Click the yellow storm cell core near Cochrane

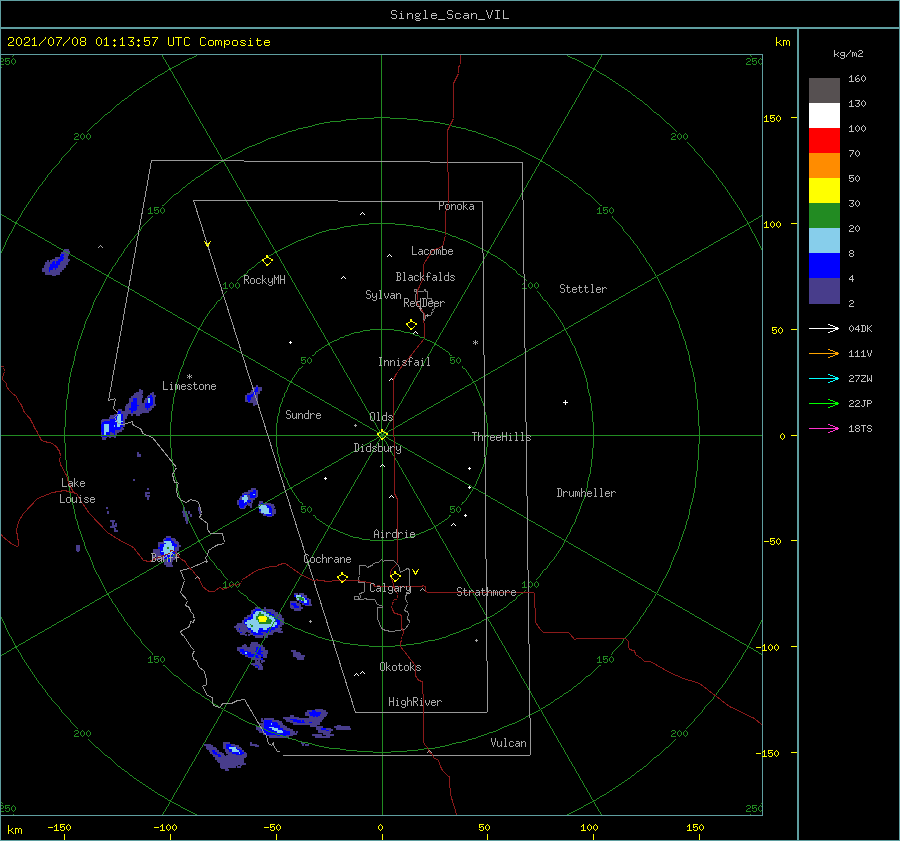[x=263, y=619]
